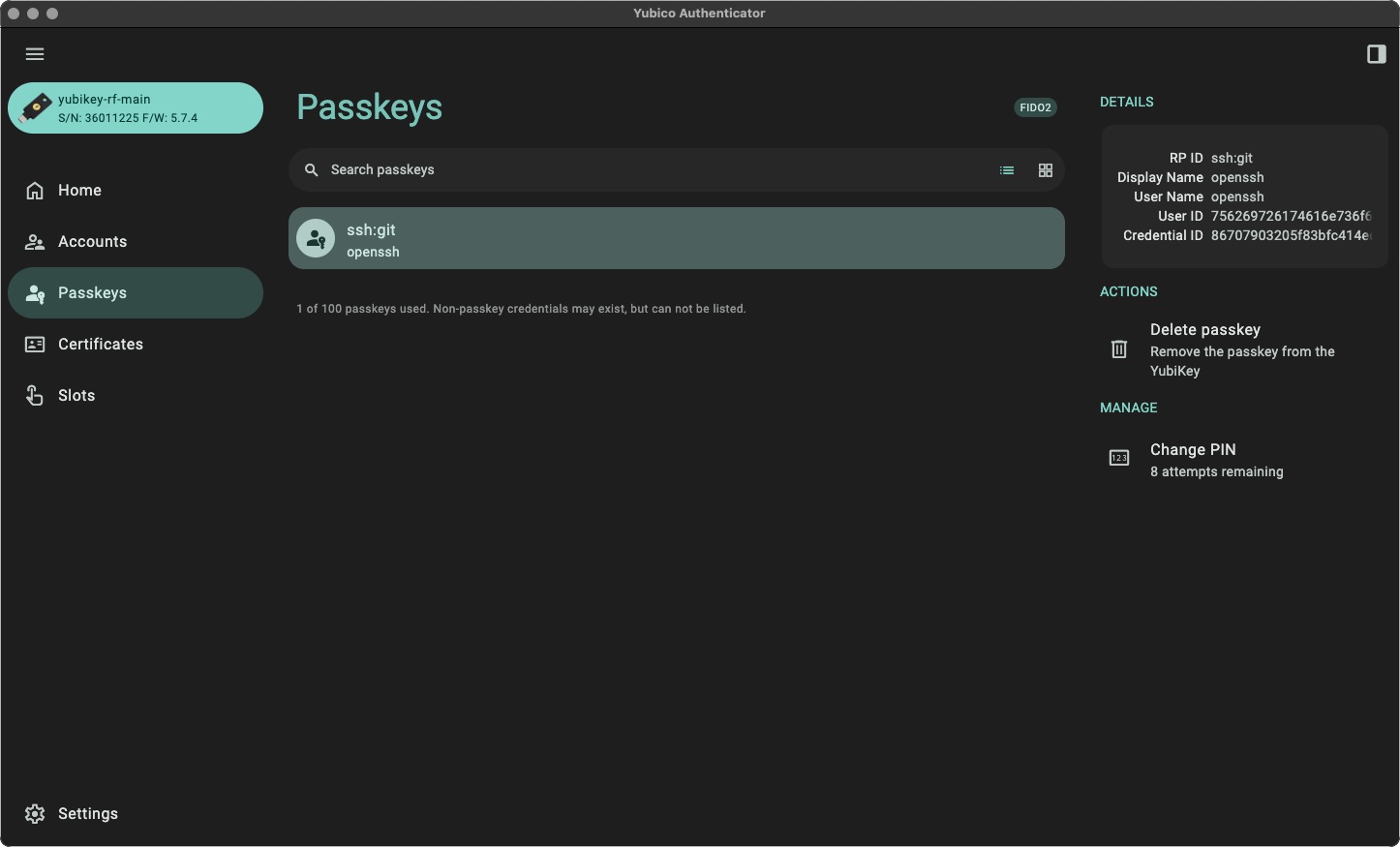
Task: Click the Slots touch icon
Action: pyautogui.click(x=35, y=396)
